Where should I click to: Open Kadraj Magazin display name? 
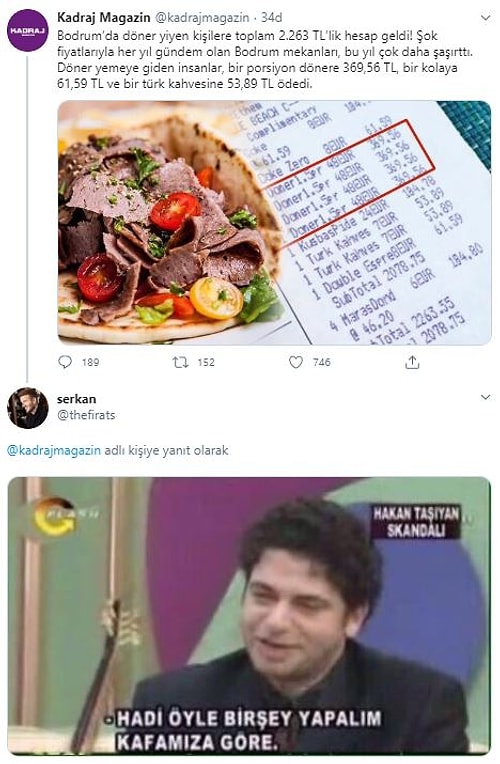(103, 18)
